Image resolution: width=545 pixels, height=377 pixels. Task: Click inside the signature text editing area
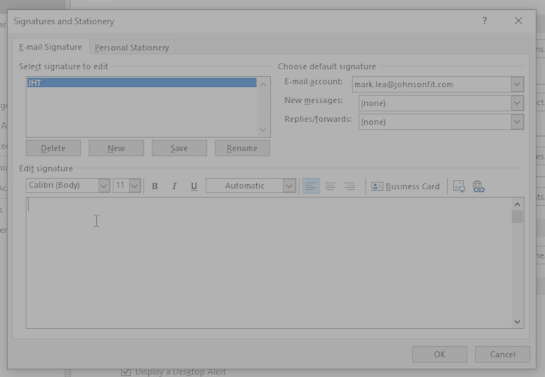pyautogui.click(x=269, y=263)
